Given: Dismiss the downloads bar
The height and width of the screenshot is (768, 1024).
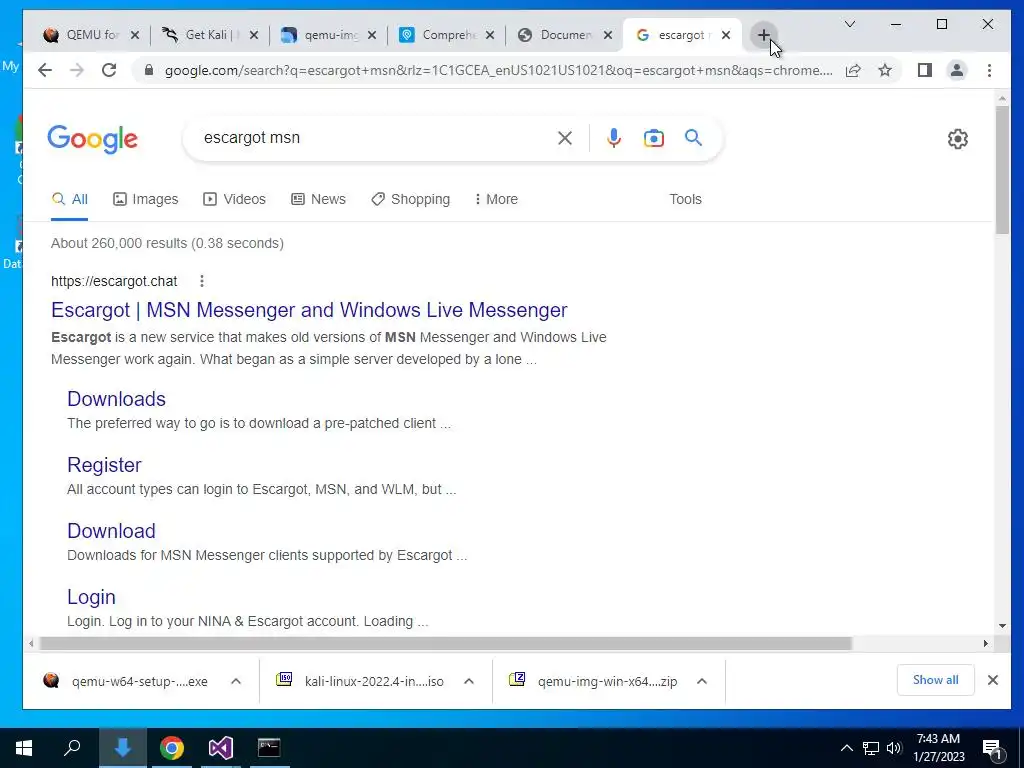Looking at the screenshot, I should click(x=993, y=680).
